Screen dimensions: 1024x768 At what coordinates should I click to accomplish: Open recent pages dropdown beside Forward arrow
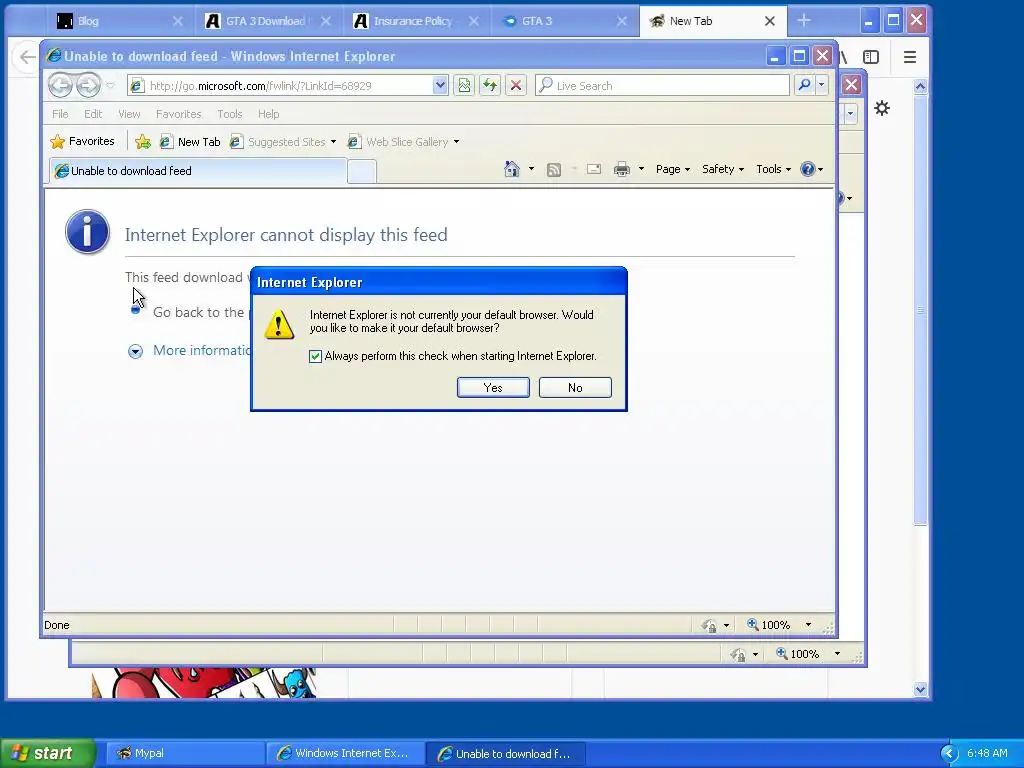point(110,86)
